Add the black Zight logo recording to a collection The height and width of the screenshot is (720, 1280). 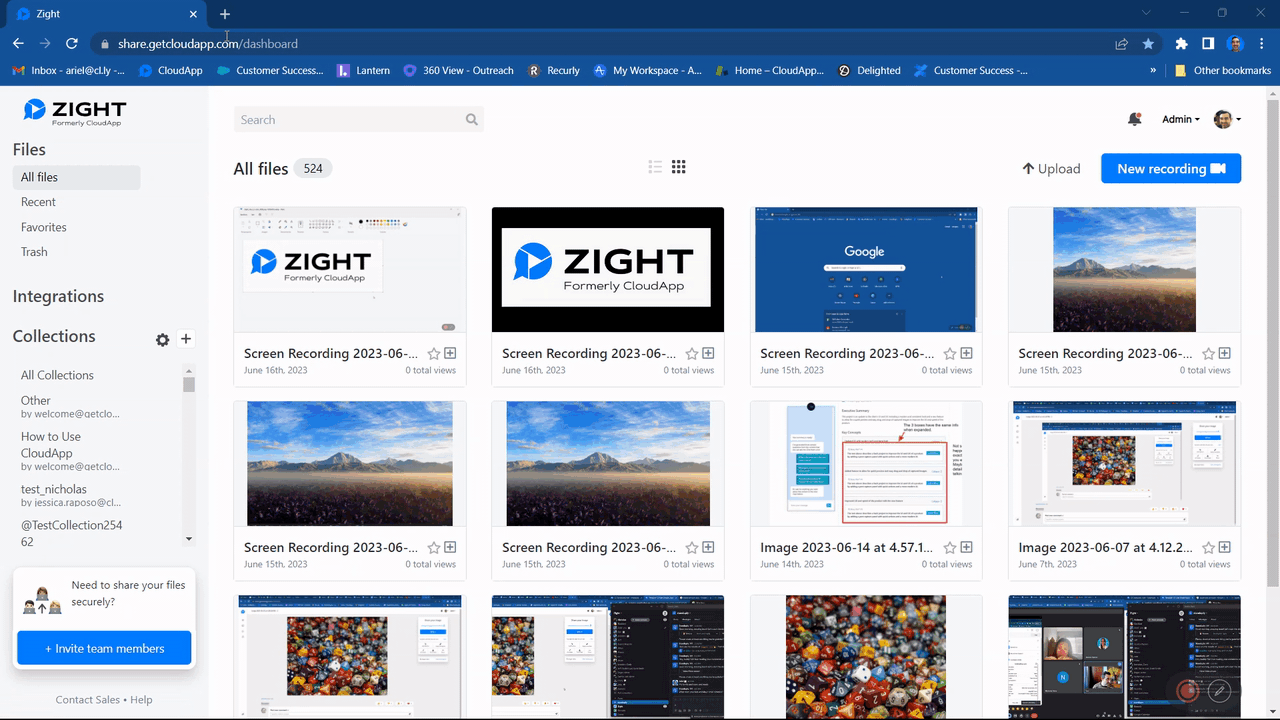(x=708, y=353)
